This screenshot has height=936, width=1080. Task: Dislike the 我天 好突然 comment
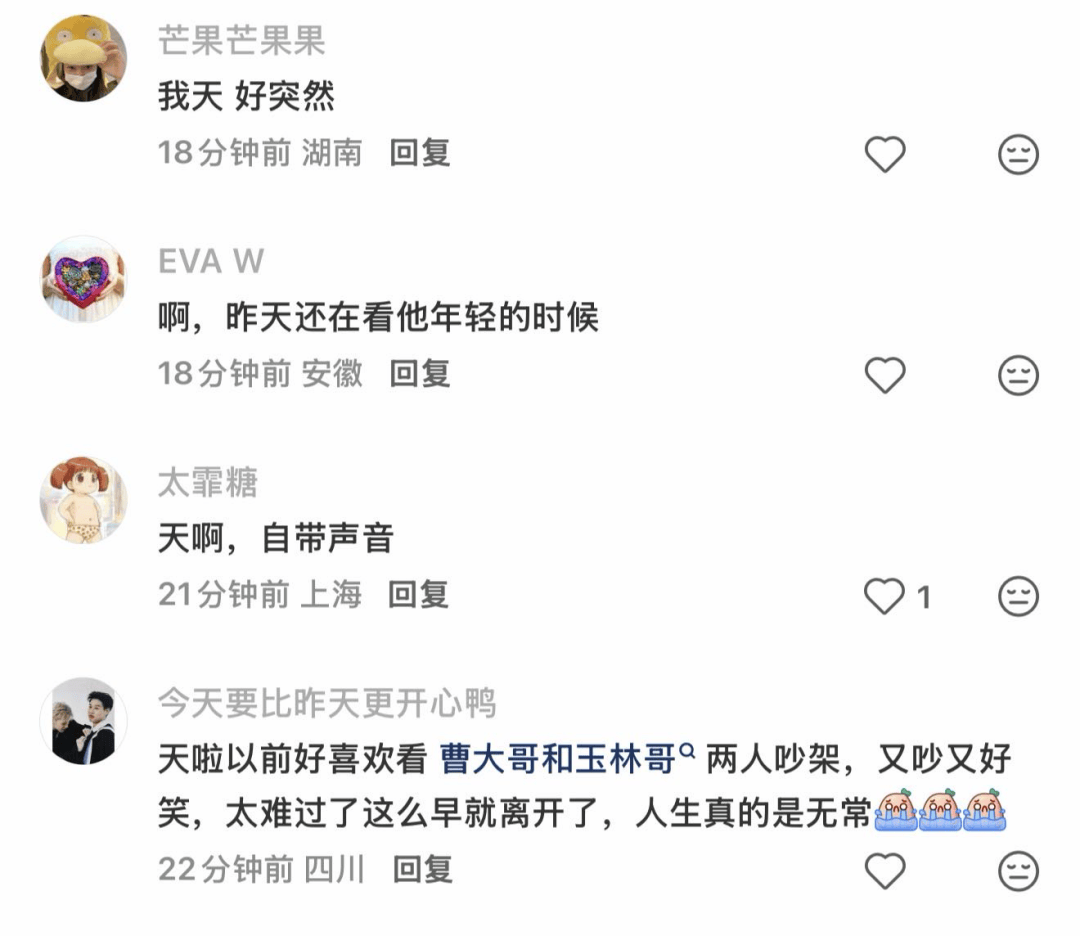[x=1018, y=154]
